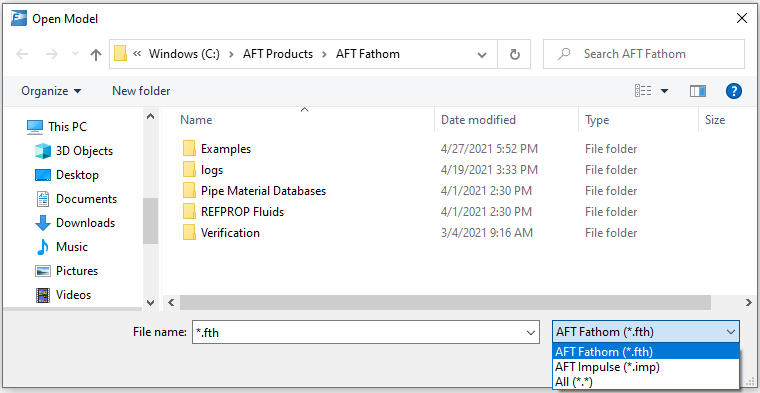Refresh the AFT Fathom folder
The height and width of the screenshot is (393, 760).
515,54
